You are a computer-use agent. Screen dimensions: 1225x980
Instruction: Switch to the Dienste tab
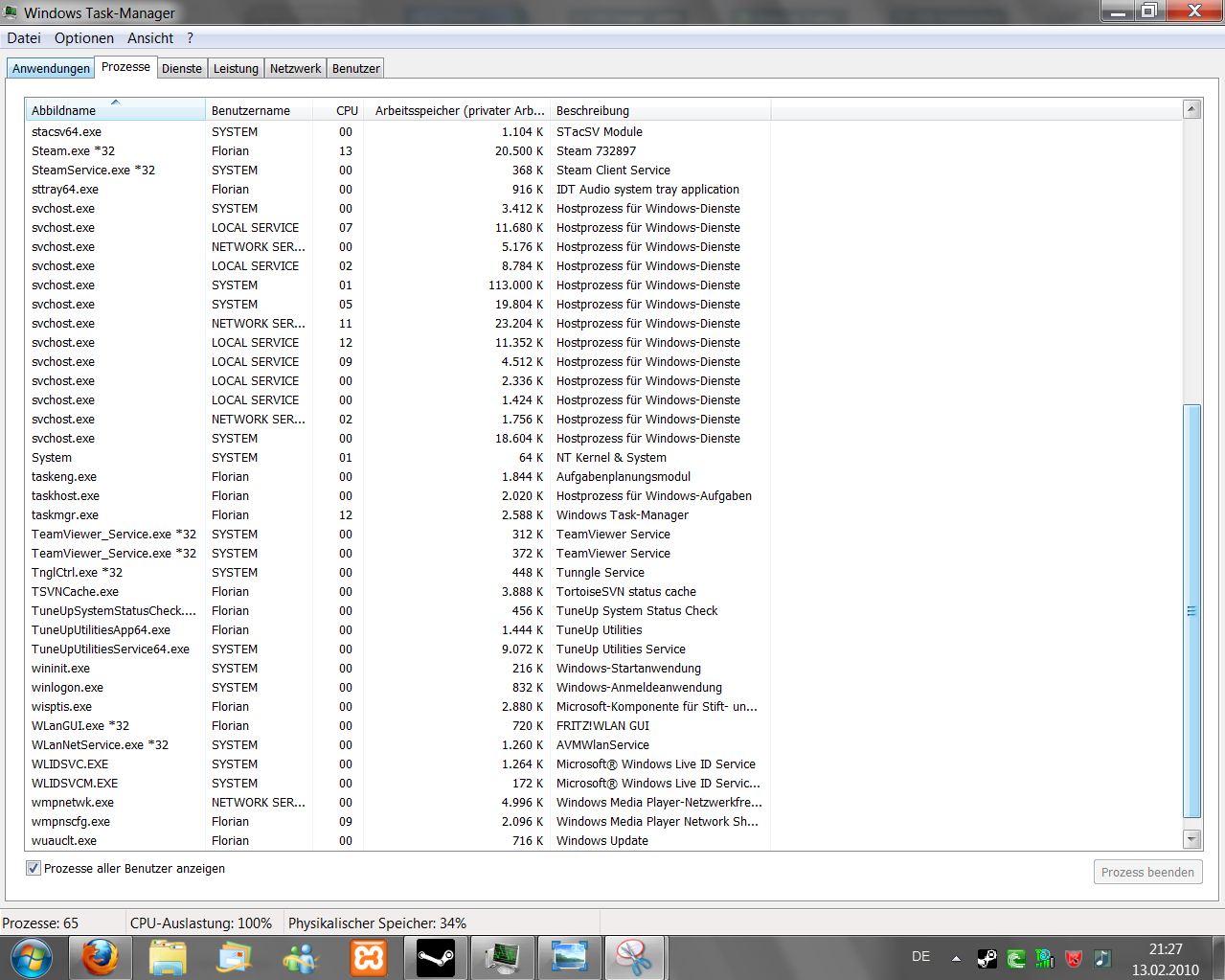coord(182,68)
